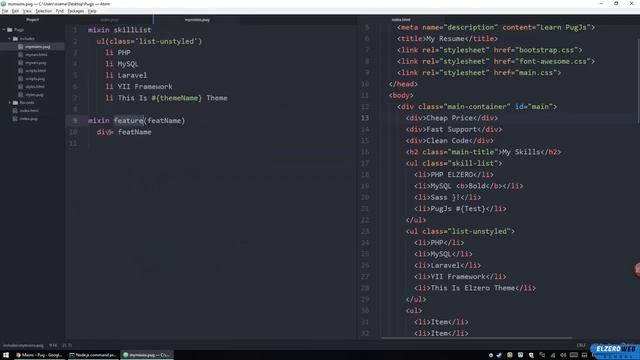
Task: Click 'featName' on line 10
Action: click(135, 132)
